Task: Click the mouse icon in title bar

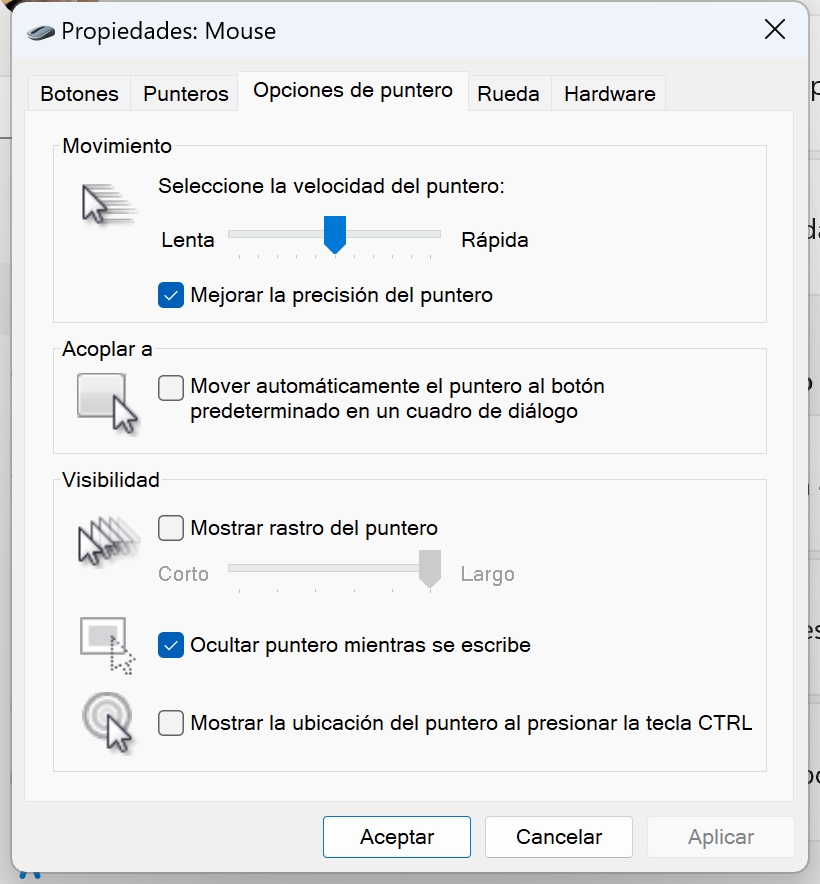Action: [x=42, y=31]
